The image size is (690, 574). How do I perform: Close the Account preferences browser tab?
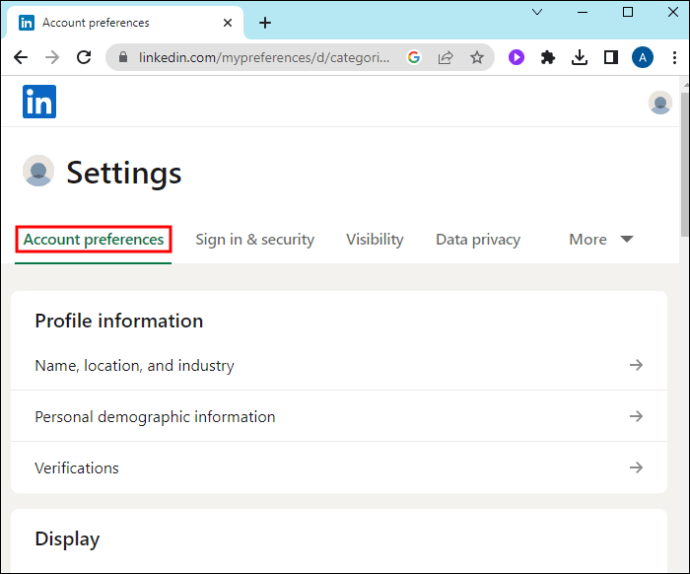pos(228,22)
